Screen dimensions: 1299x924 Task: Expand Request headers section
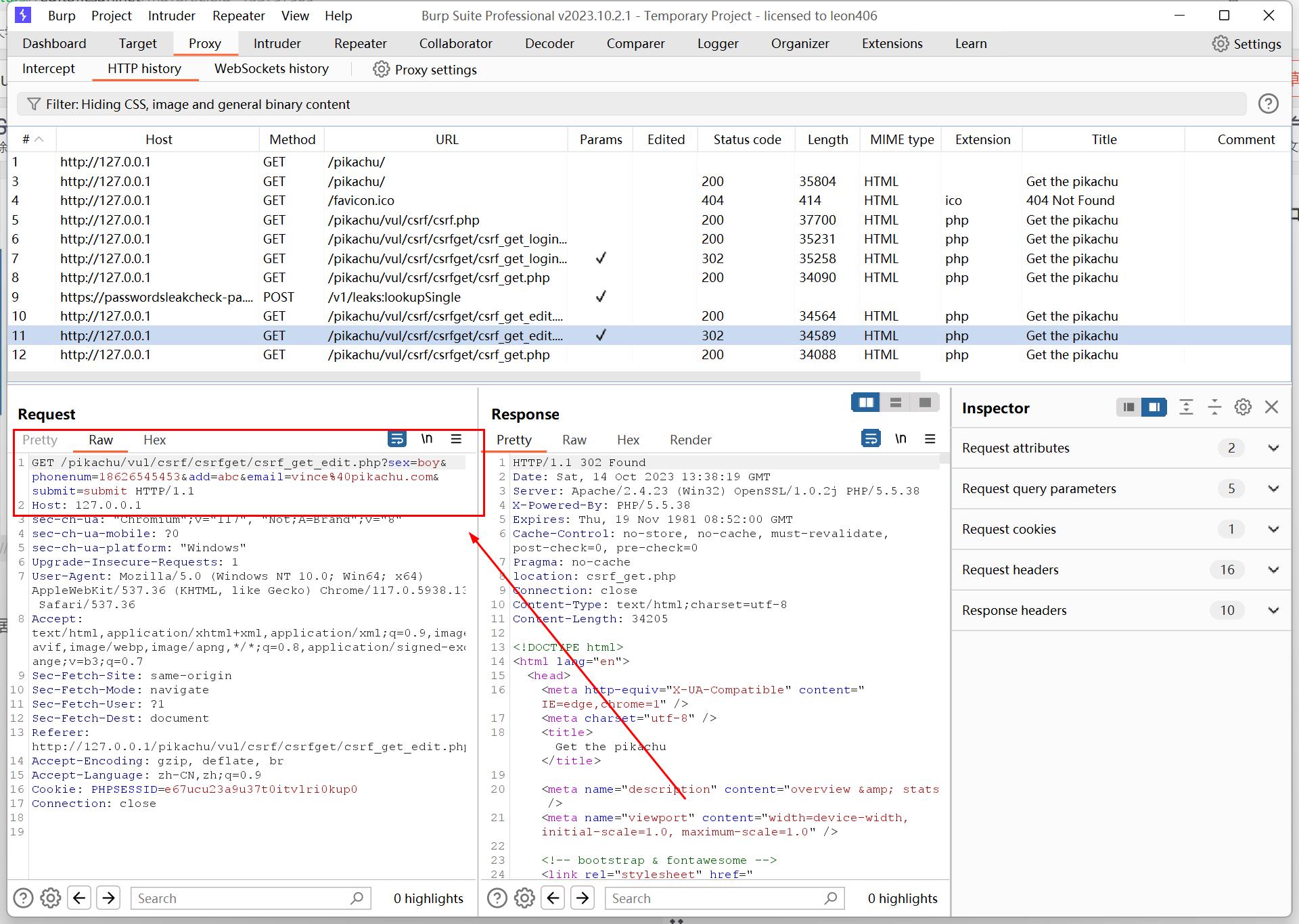click(x=1273, y=570)
